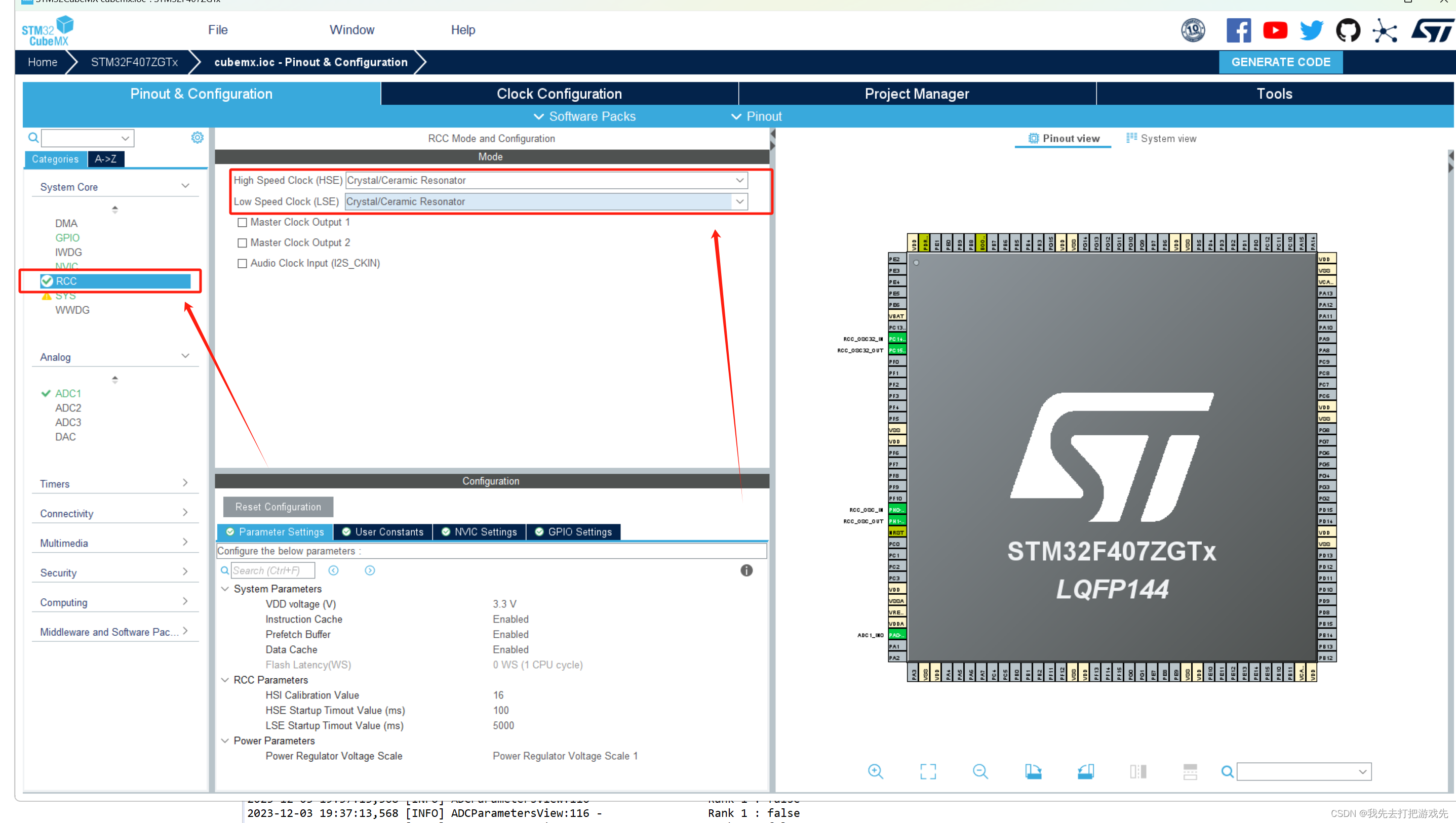This screenshot has width=1456, height=823.
Task: Rotate chip view clockwise icon
Action: tap(1033, 771)
